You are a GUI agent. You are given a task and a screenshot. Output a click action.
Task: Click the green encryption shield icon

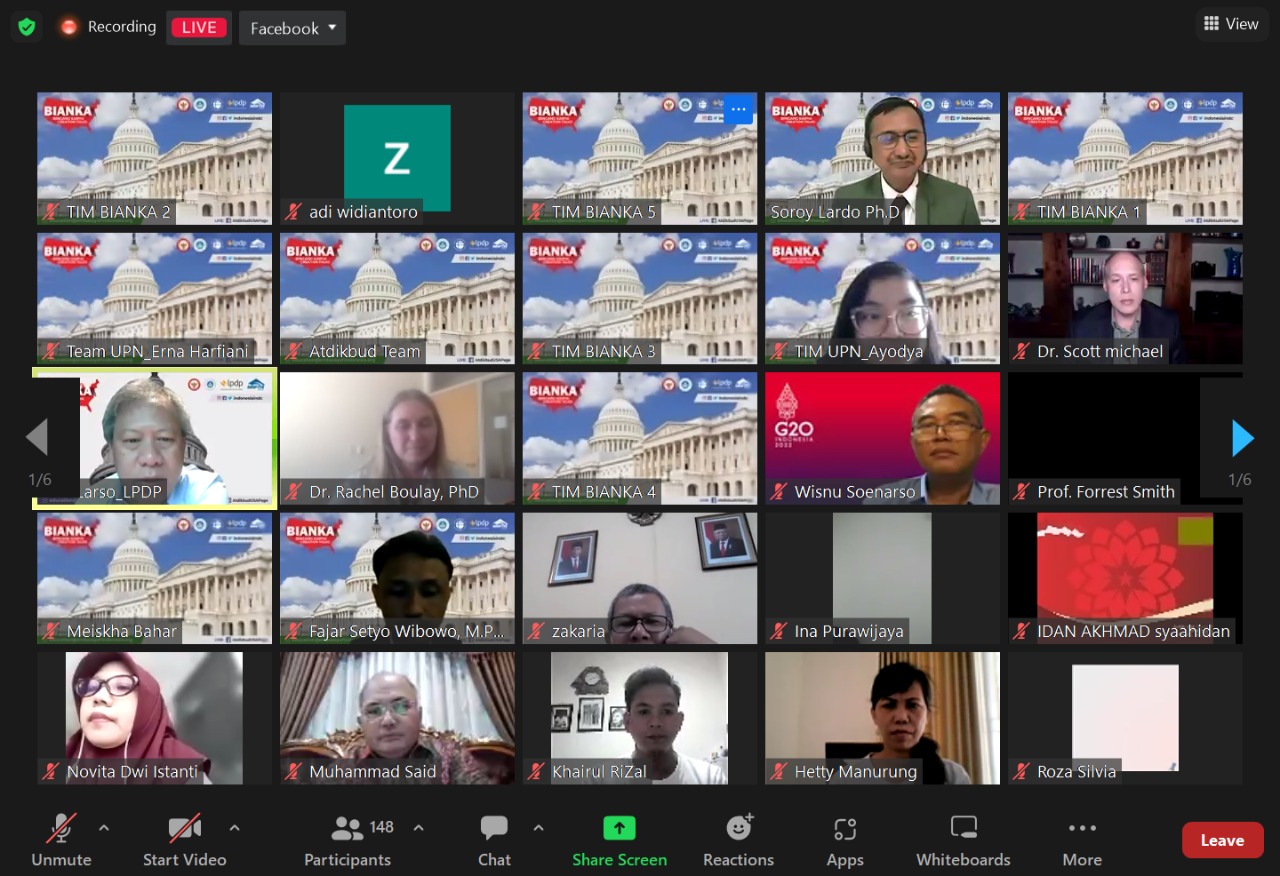point(27,27)
